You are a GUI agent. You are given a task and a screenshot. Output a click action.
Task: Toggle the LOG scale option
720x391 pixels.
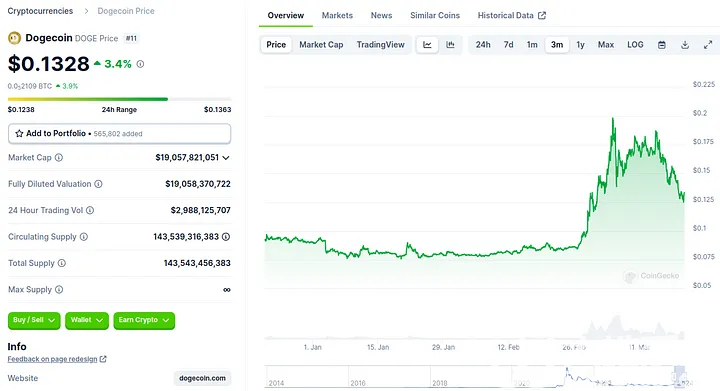point(635,45)
